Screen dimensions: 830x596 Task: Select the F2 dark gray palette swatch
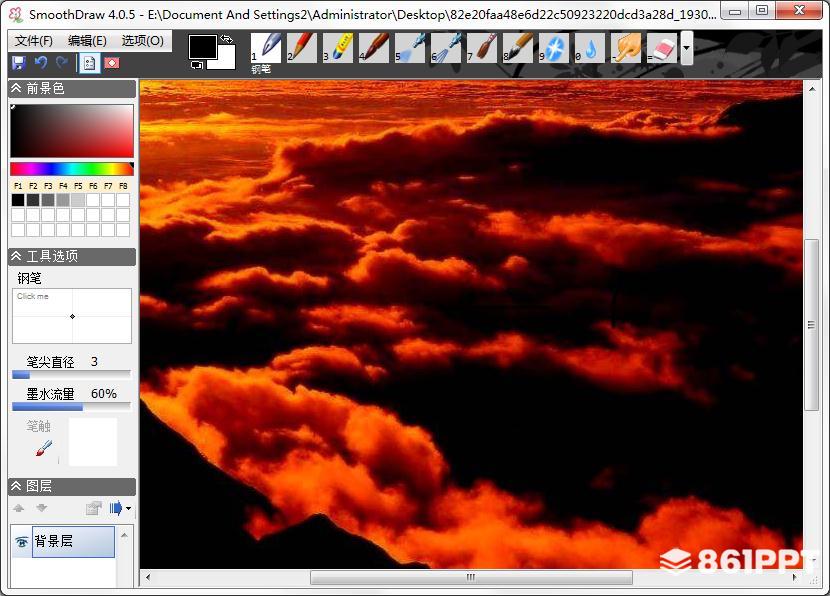[33, 200]
